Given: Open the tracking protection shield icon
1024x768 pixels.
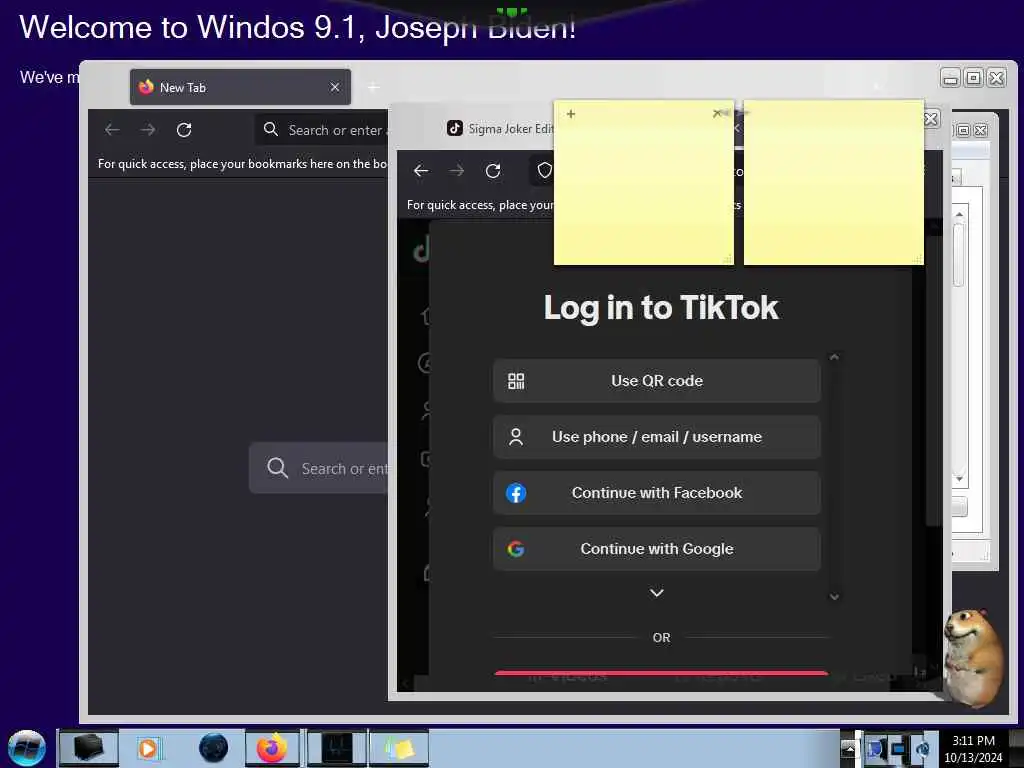Looking at the screenshot, I should tap(545, 171).
